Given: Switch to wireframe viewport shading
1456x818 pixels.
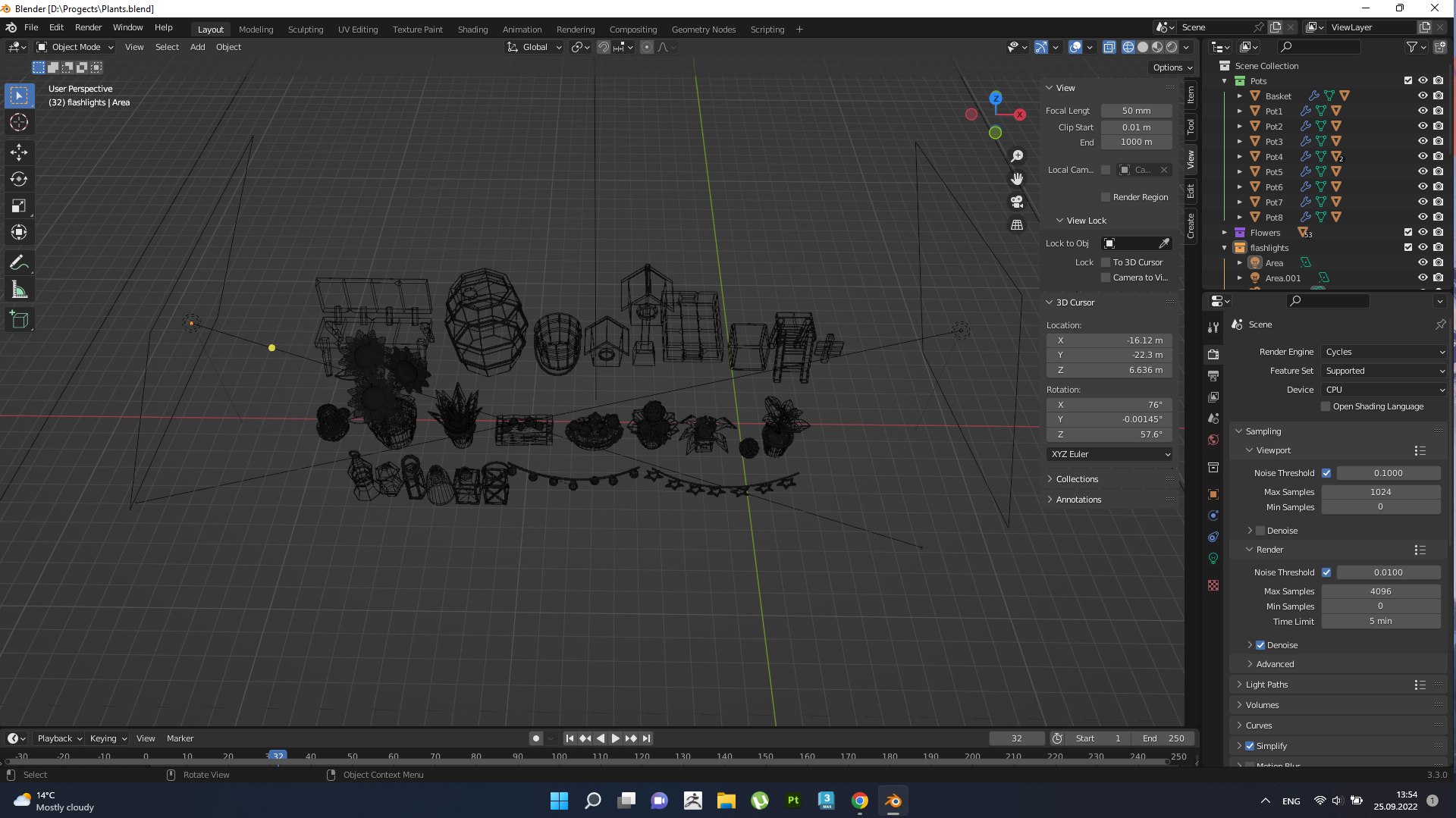Looking at the screenshot, I should [x=1128, y=47].
